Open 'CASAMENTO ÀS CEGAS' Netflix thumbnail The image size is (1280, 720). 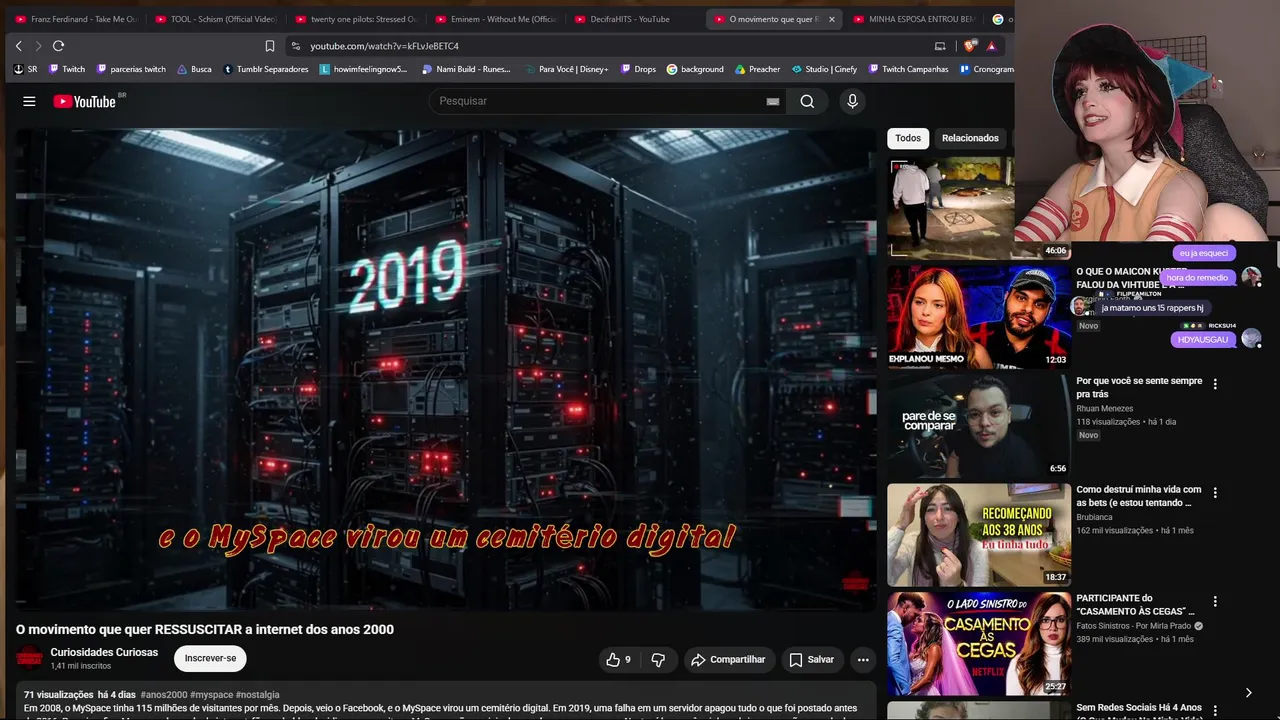tap(979, 643)
